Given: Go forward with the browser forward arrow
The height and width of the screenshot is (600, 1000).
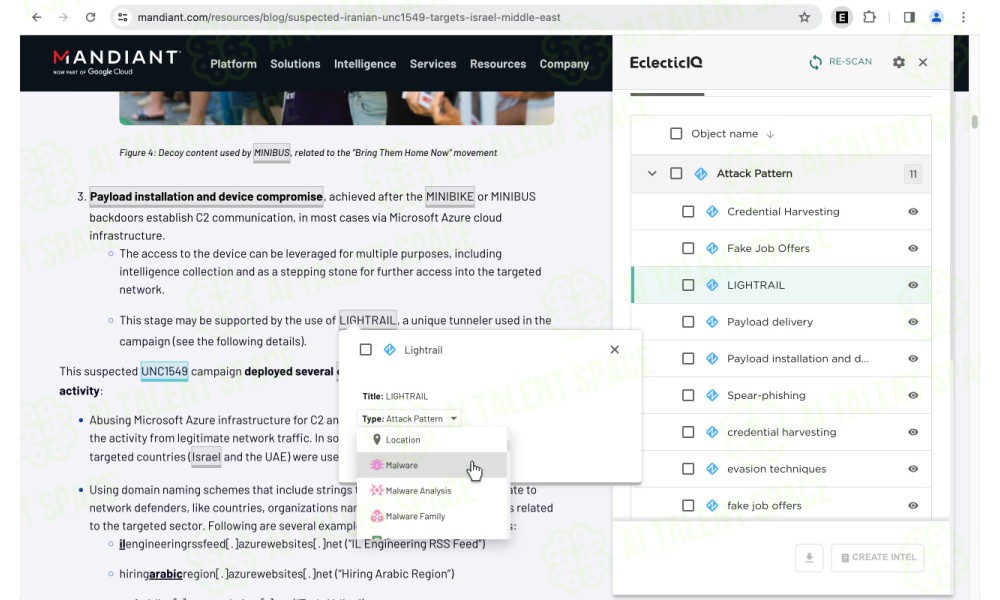Looking at the screenshot, I should tap(63, 17).
